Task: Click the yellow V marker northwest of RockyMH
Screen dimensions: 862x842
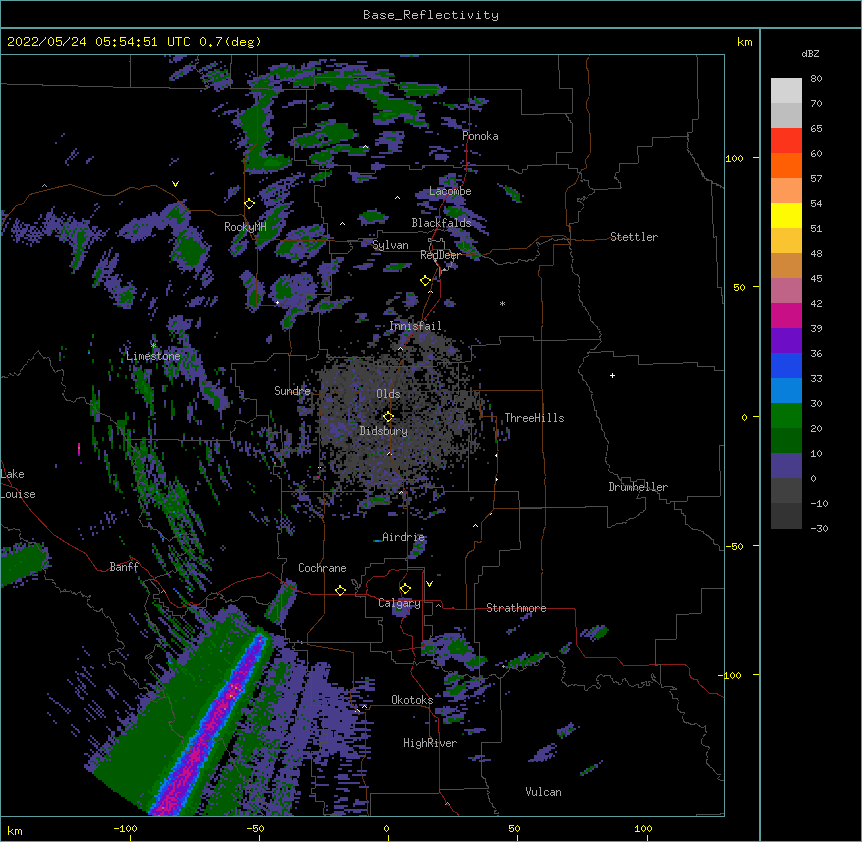Action: 175,184
